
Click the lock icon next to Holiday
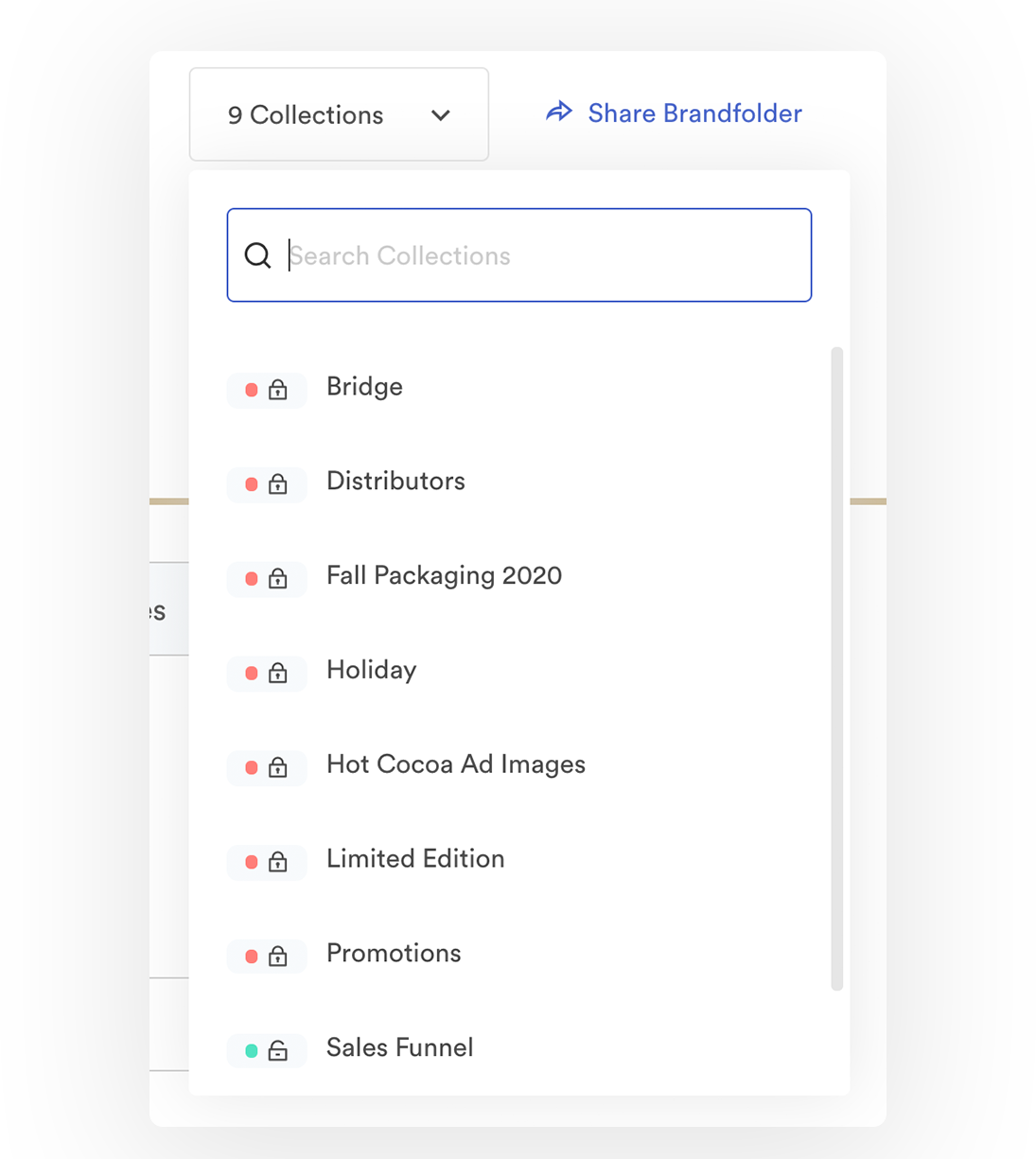tap(277, 673)
